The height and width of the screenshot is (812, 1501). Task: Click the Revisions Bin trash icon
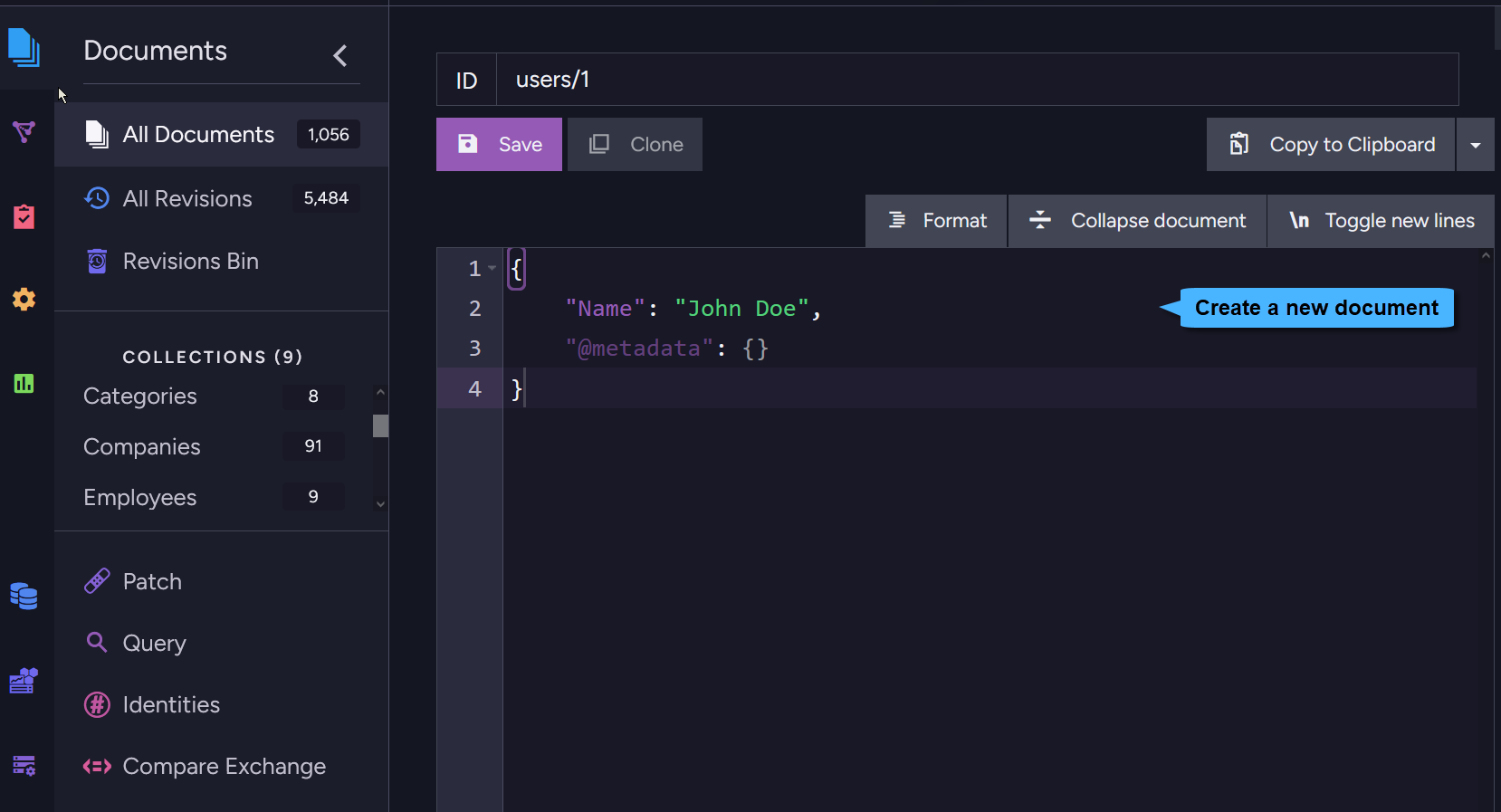pos(97,262)
